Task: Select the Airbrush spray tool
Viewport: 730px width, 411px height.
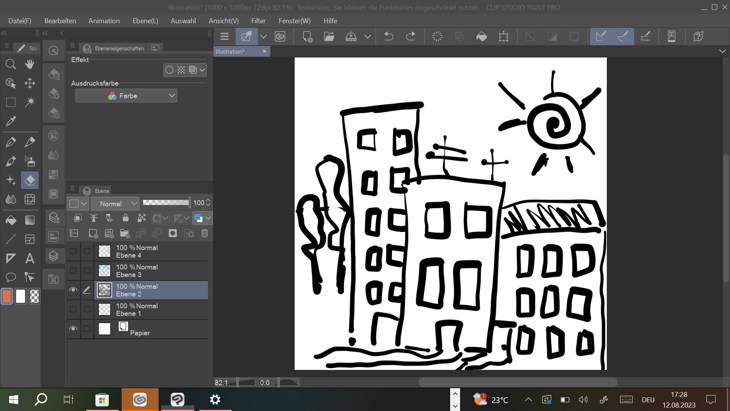Action: 30,161
